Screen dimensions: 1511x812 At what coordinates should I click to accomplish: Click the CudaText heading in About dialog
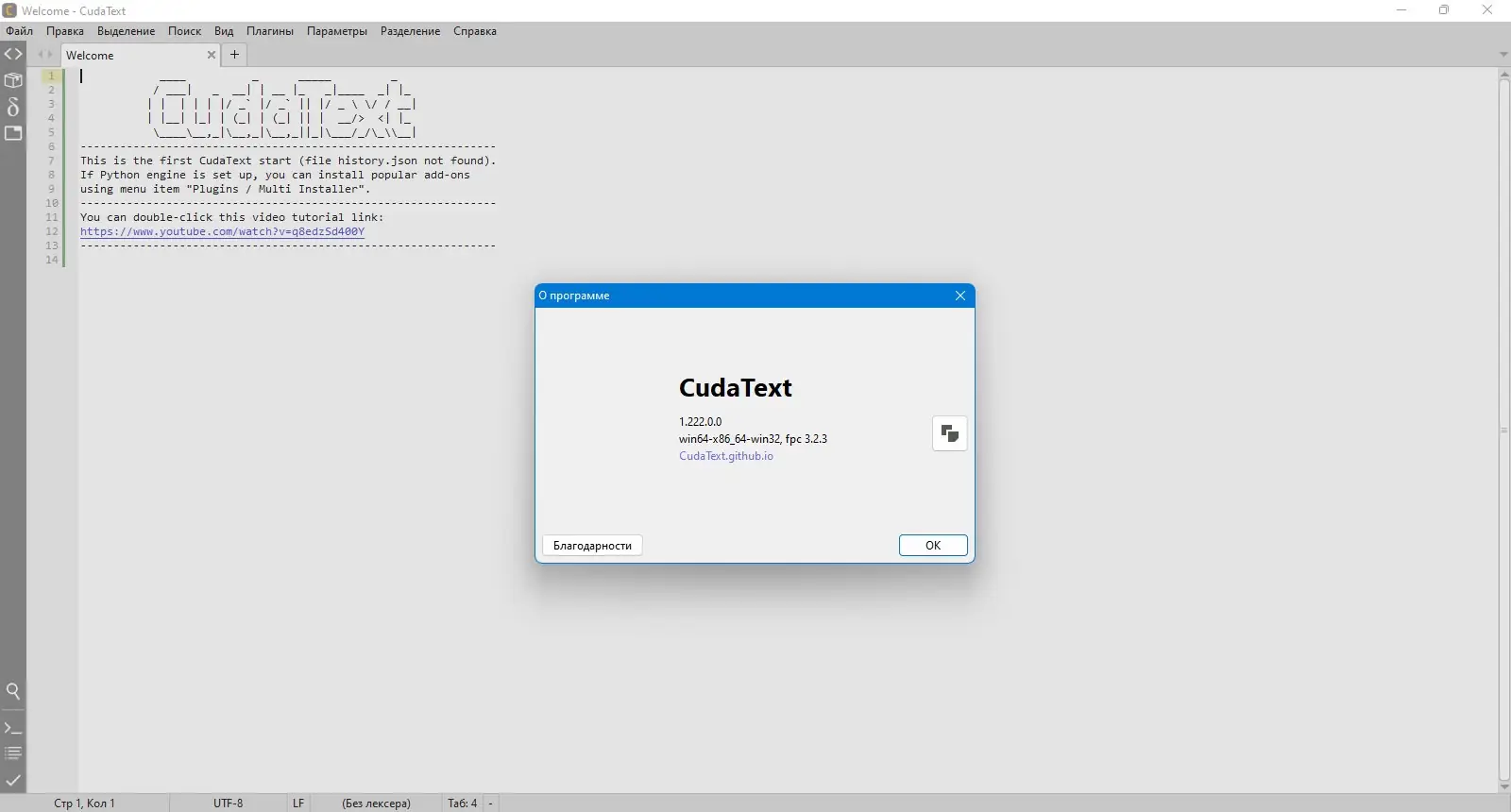tap(736, 388)
